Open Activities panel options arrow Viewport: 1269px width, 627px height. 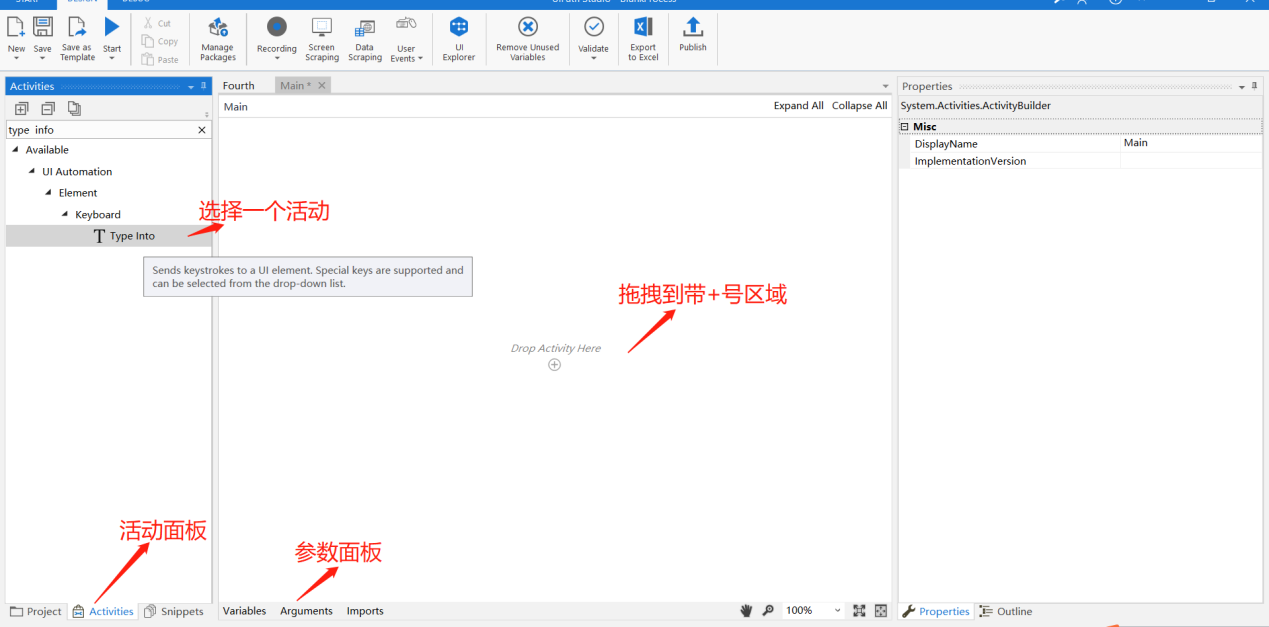point(192,87)
